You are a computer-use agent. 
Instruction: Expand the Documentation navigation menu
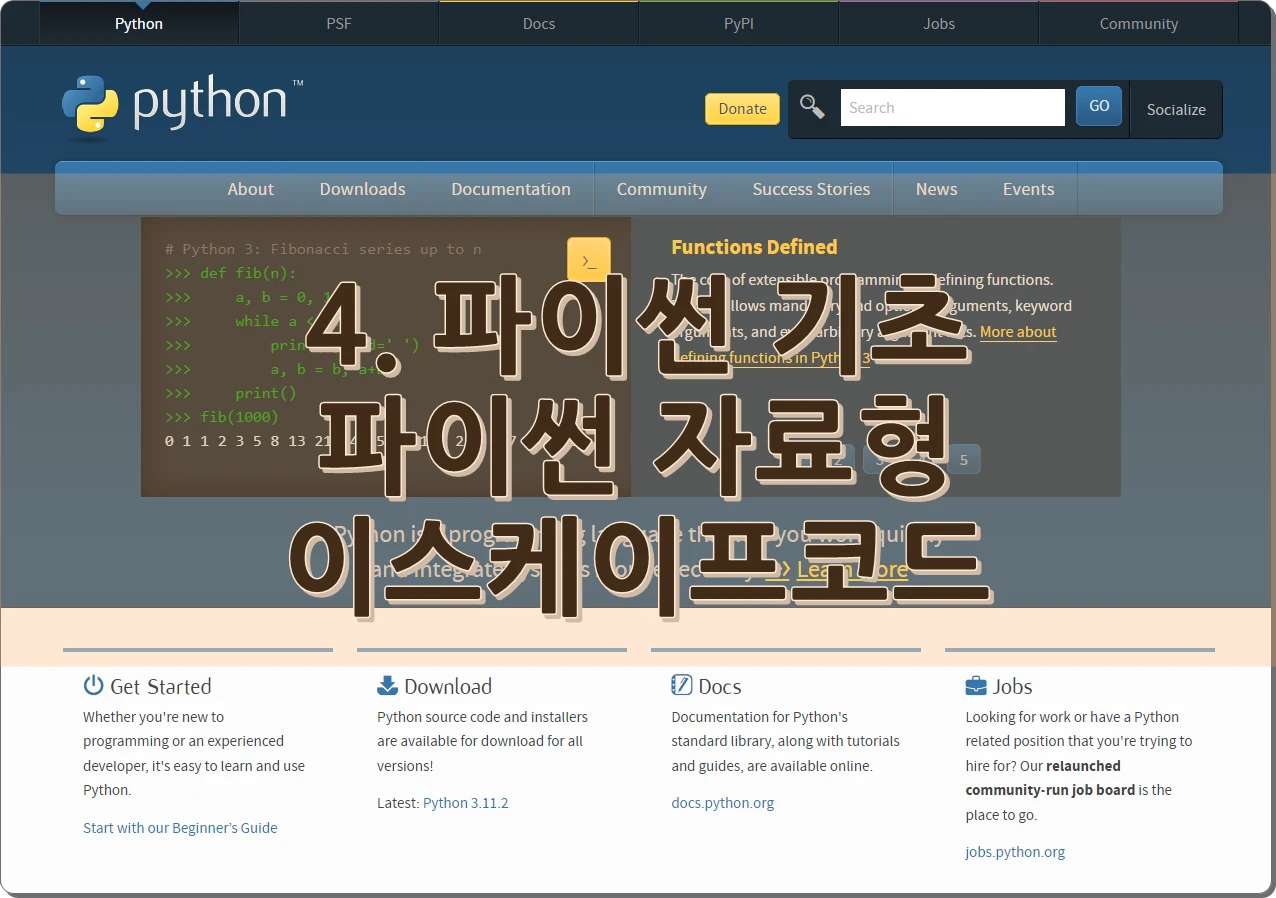[510, 189]
